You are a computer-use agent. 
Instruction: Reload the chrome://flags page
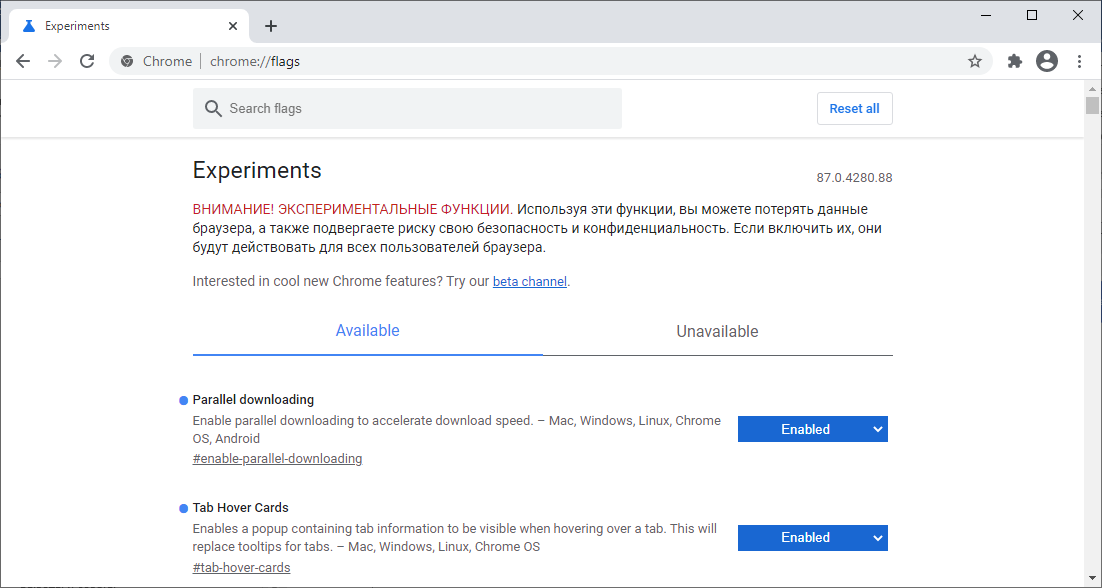pyautogui.click(x=87, y=61)
